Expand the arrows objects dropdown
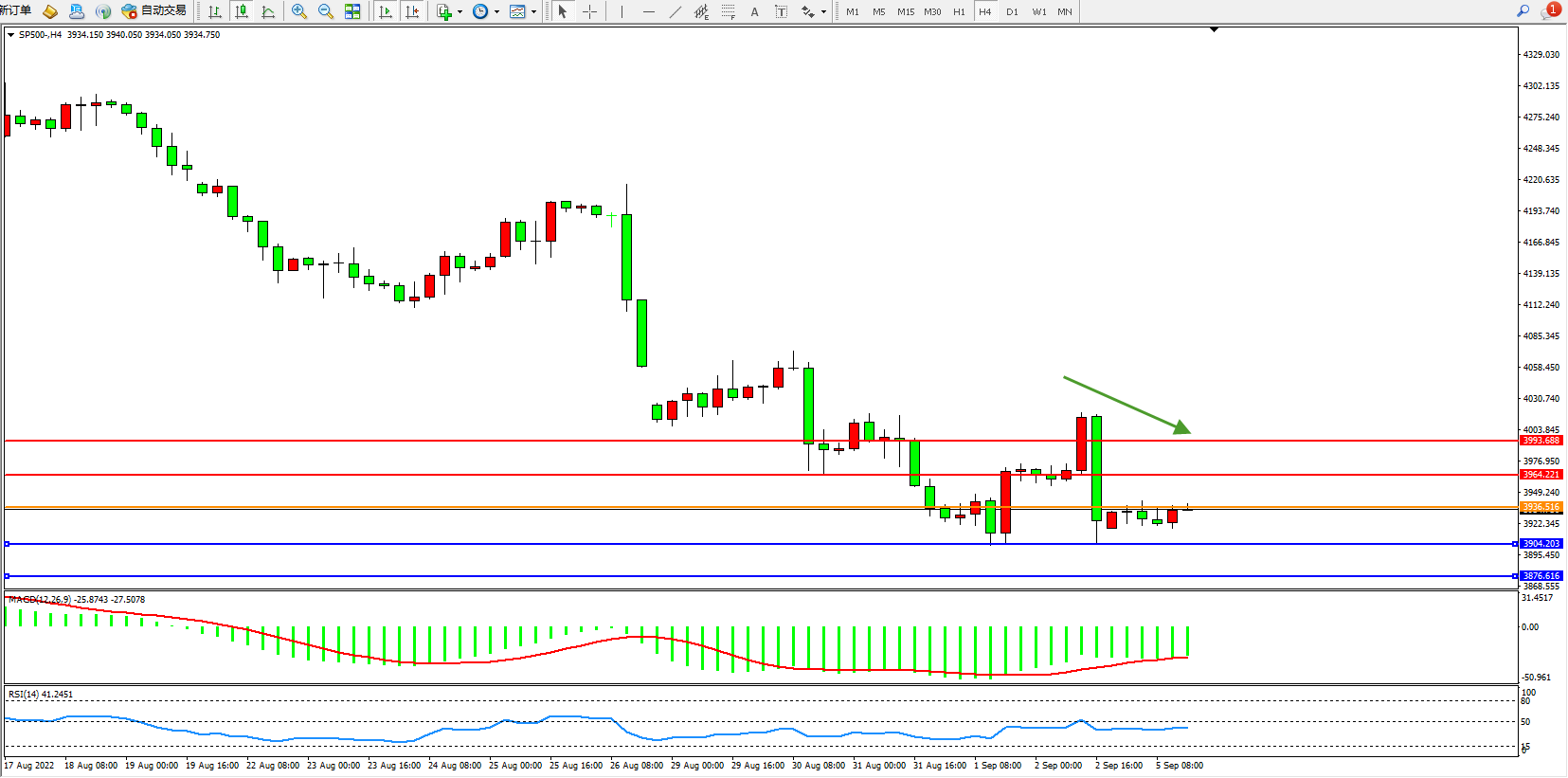This screenshot has width=1568, height=778. [823, 12]
